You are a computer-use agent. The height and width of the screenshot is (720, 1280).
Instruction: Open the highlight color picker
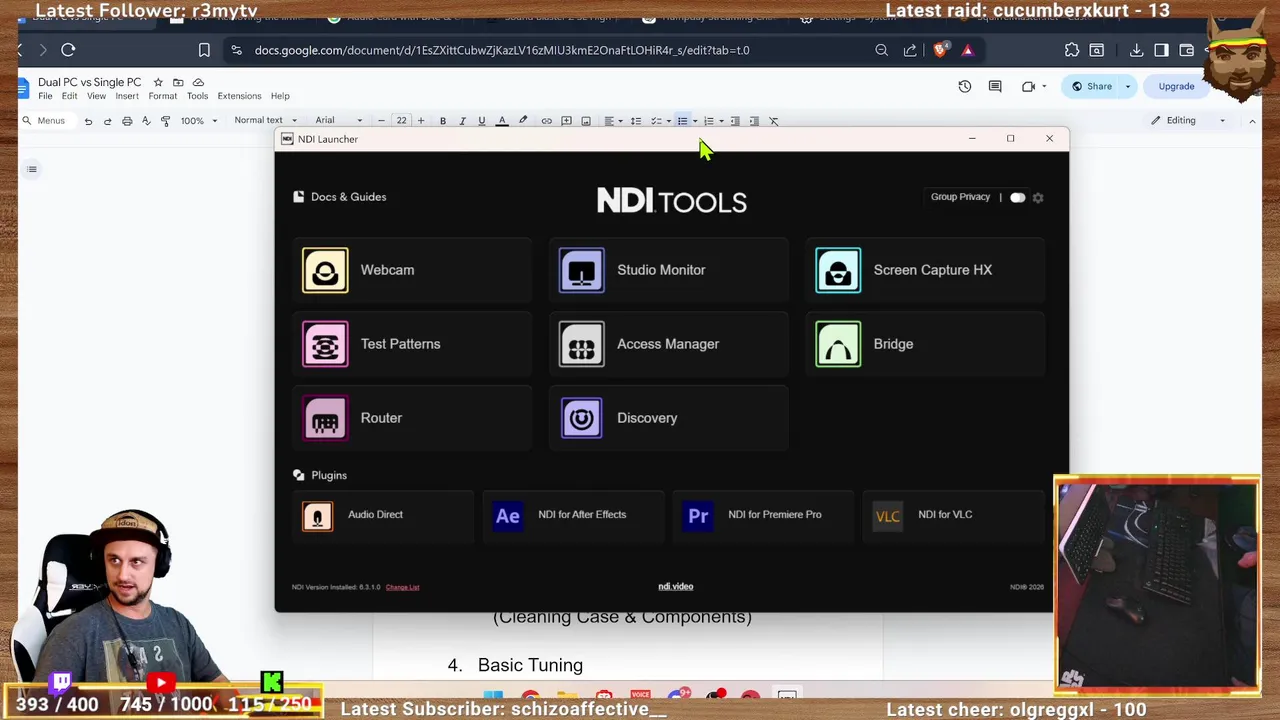tap(523, 121)
